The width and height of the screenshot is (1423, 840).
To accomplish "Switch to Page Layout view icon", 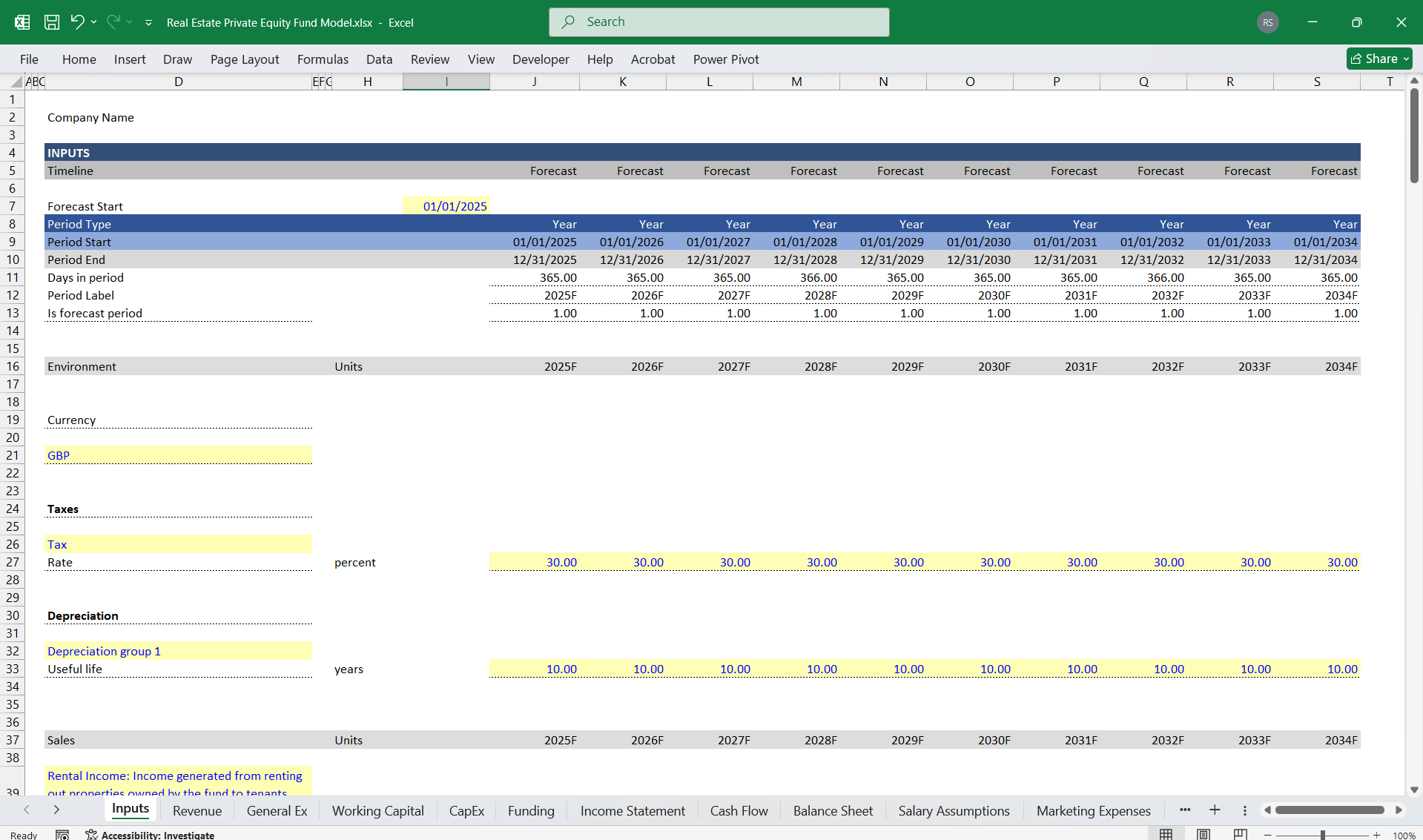I will [1204, 835].
